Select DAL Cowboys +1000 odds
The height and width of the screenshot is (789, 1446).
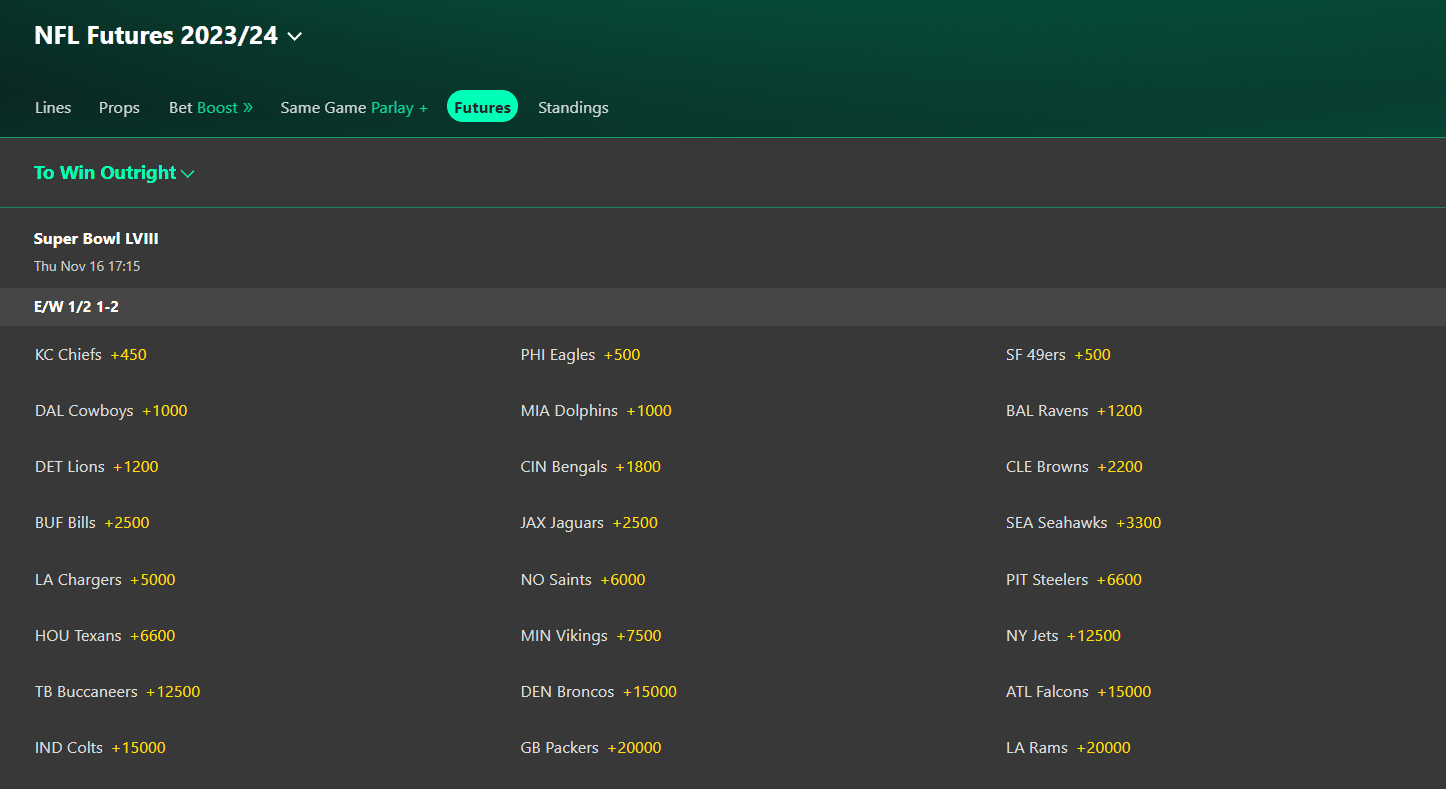click(111, 411)
